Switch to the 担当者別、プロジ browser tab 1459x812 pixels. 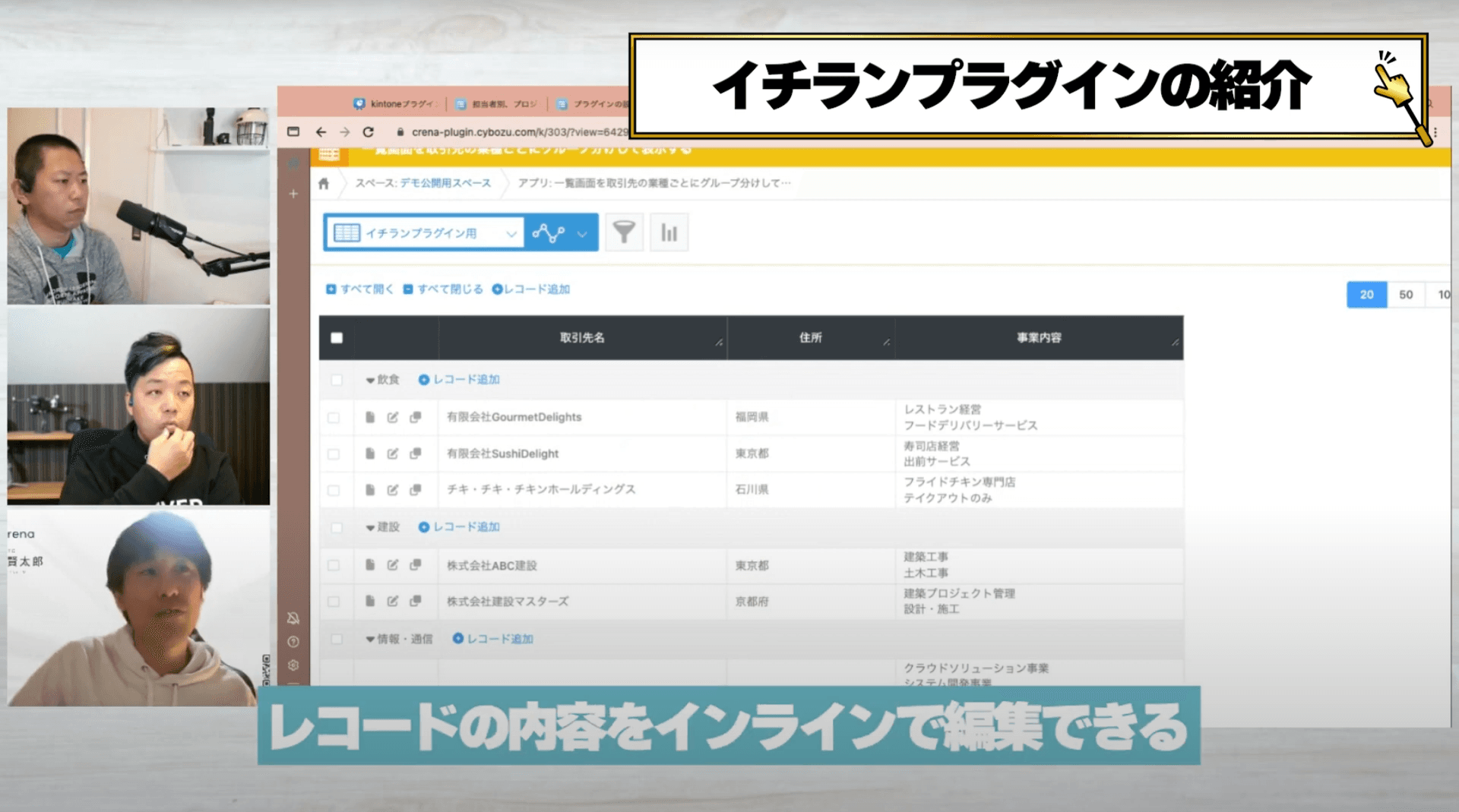pos(498,104)
